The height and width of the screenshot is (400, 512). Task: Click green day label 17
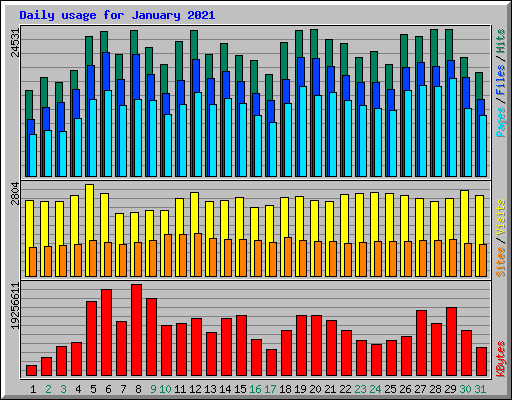point(270,389)
